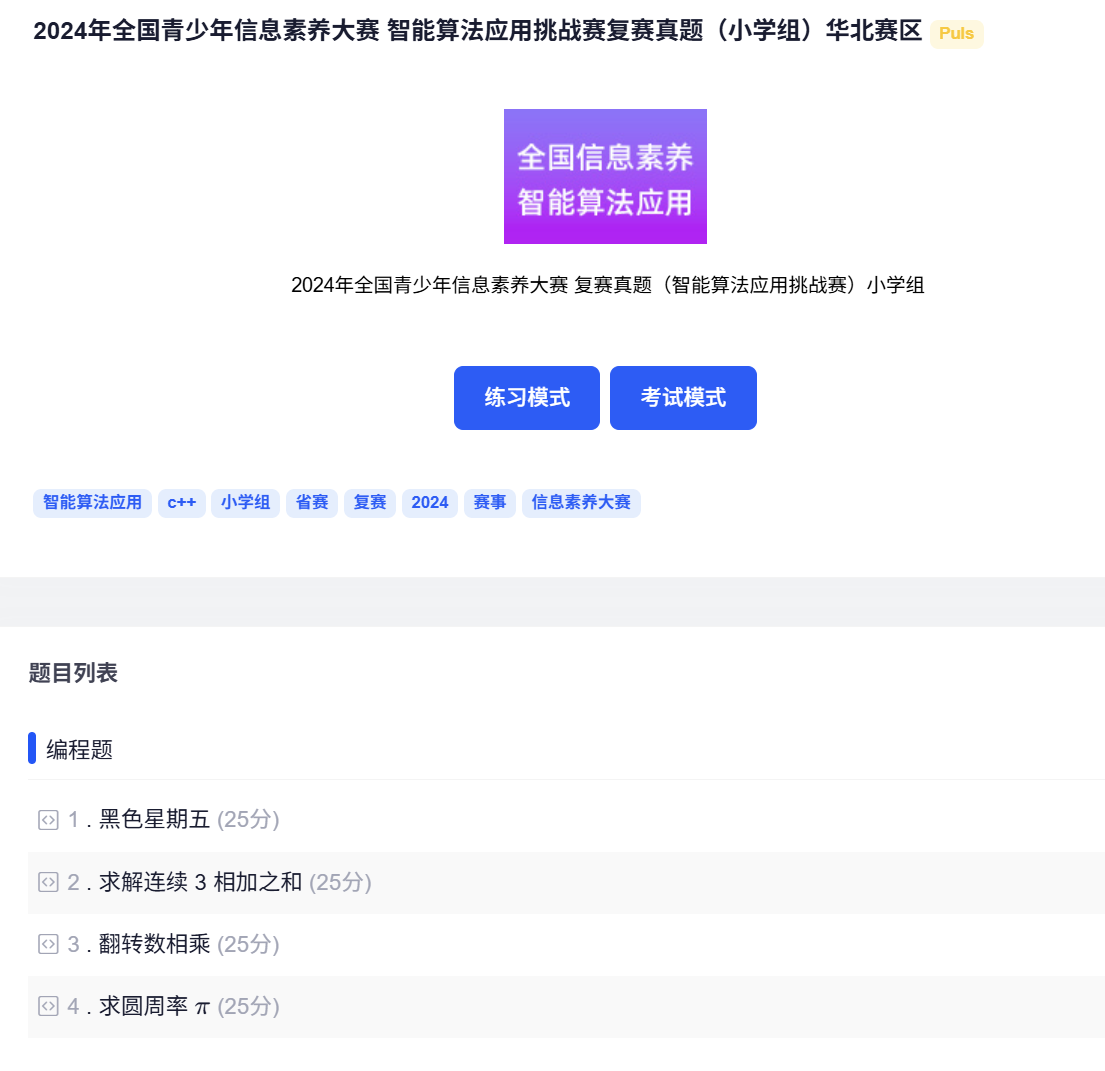
Task: Start the 考试模式 exam mode
Action: point(683,397)
